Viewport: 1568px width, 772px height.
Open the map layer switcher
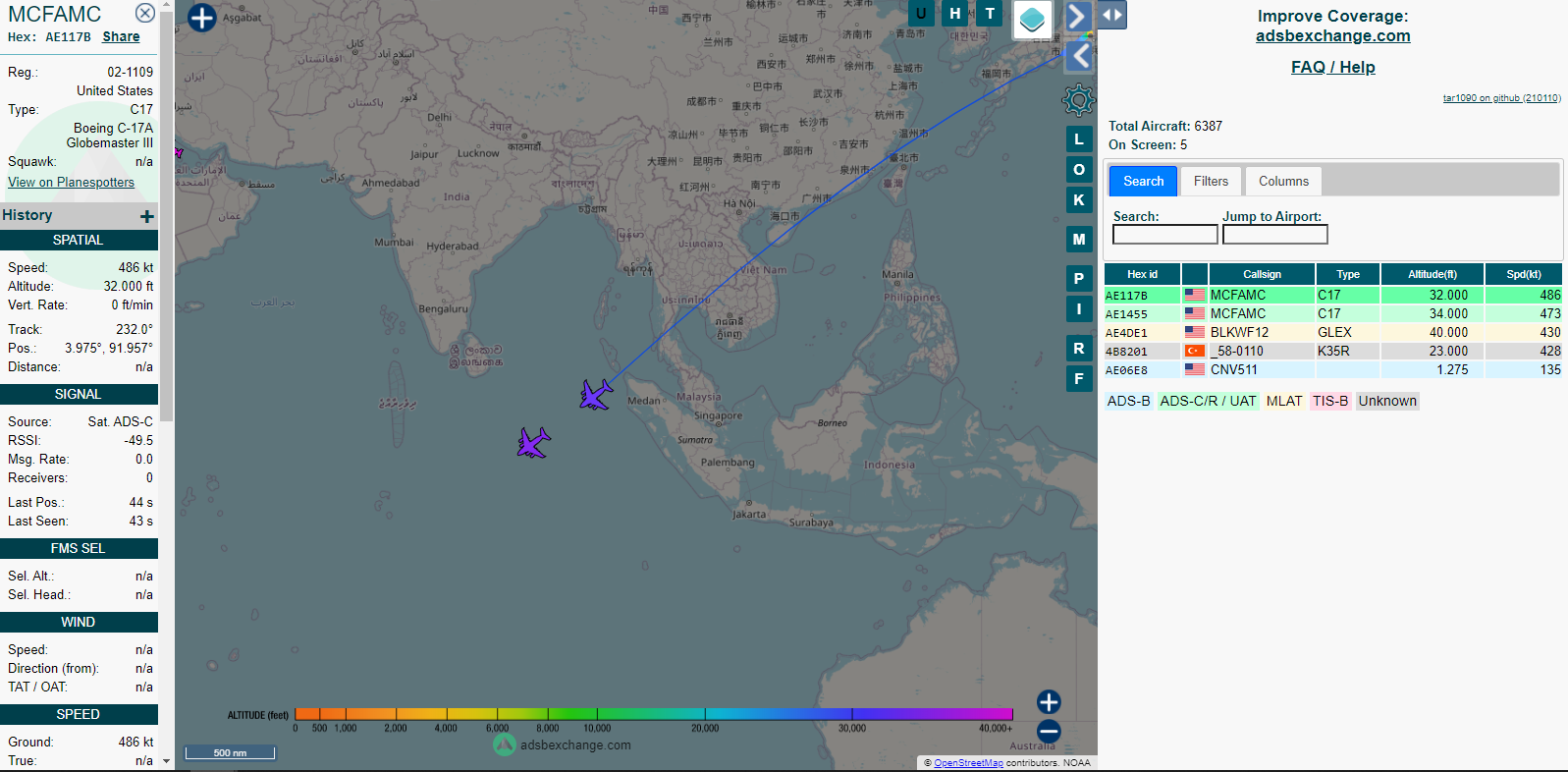point(1032,18)
